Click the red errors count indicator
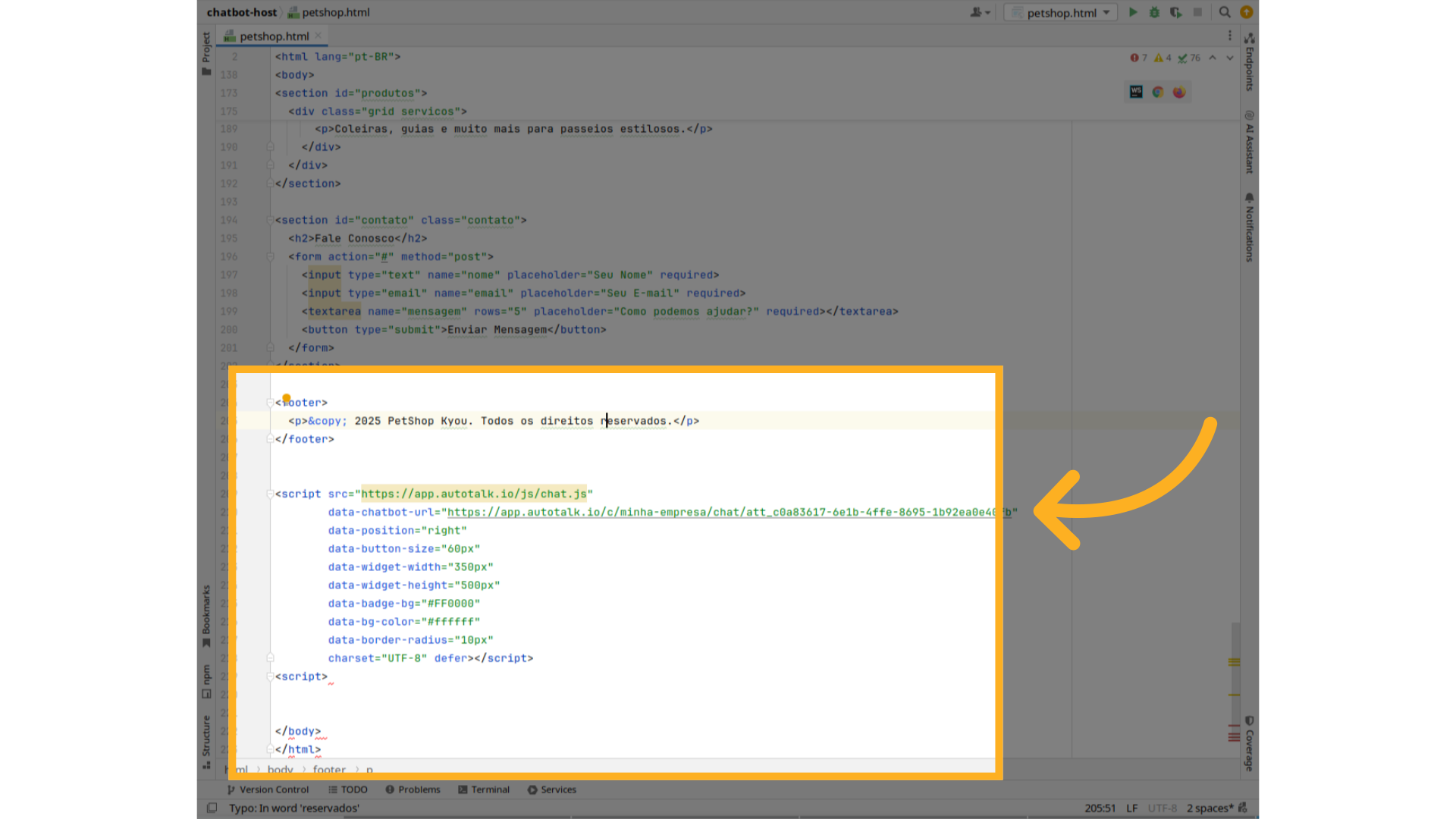The height and width of the screenshot is (819, 1456). 1138,58
